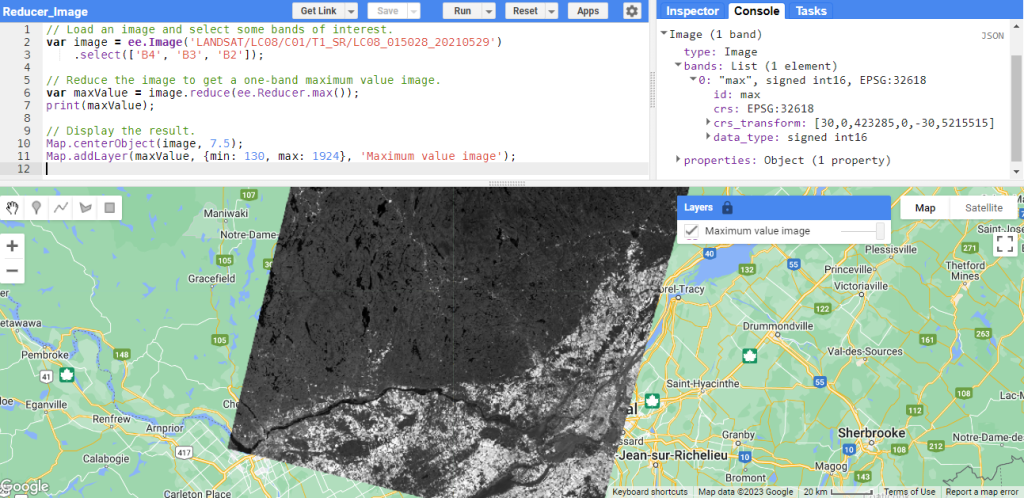The height and width of the screenshot is (498, 1024).
Task: Zoom in on the map
Action: (x=13, y=246)
